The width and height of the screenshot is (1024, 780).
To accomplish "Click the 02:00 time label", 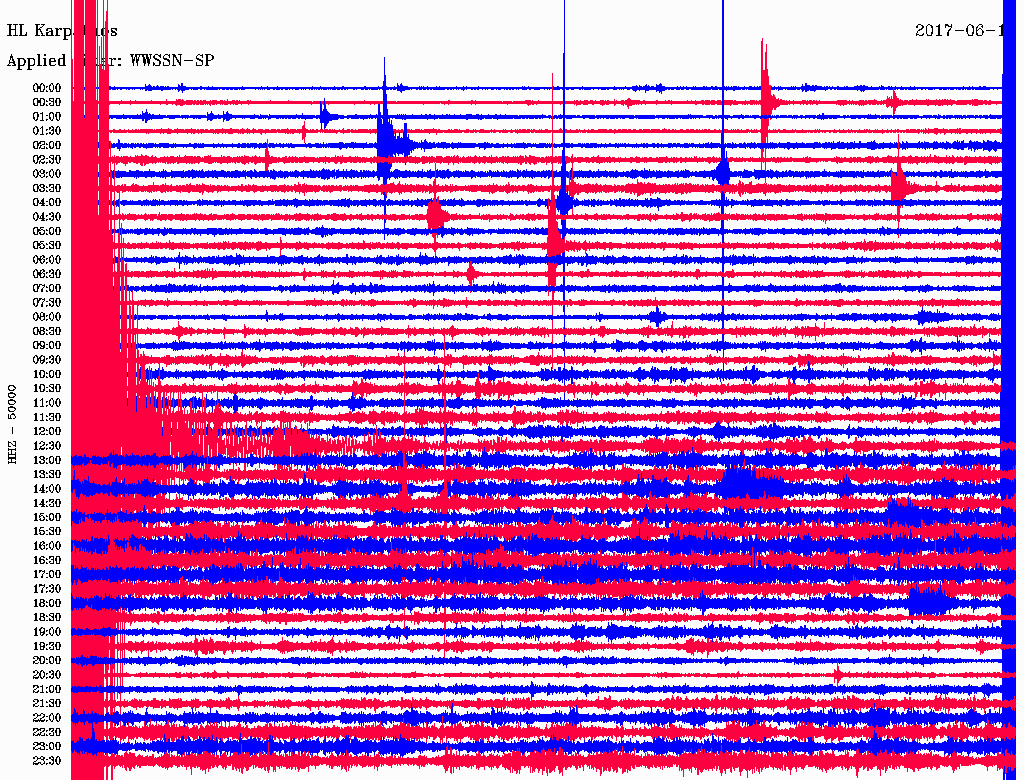I will point(47,145).
